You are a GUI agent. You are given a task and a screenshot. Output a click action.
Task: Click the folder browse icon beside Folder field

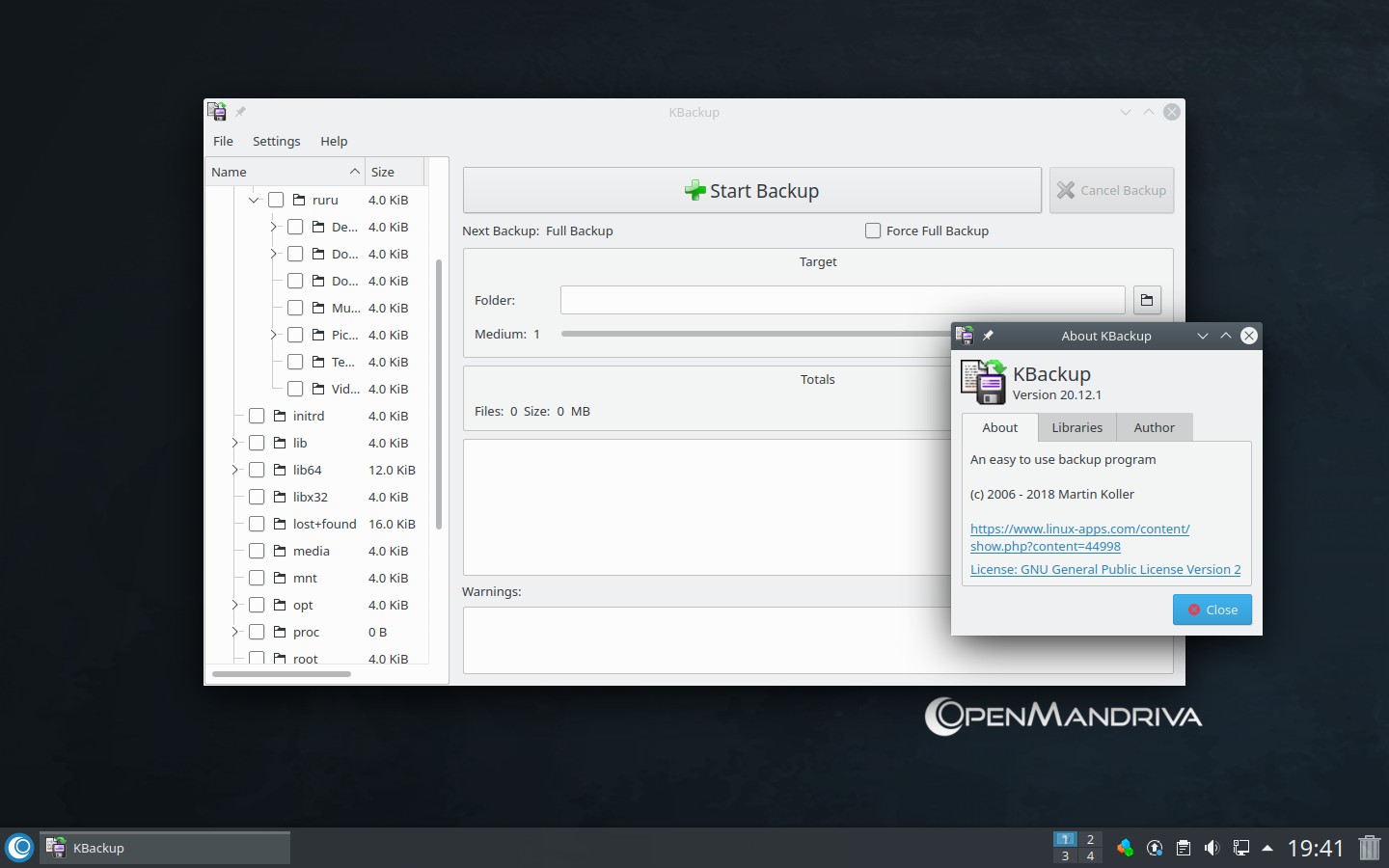click(x=1147, y=300)
